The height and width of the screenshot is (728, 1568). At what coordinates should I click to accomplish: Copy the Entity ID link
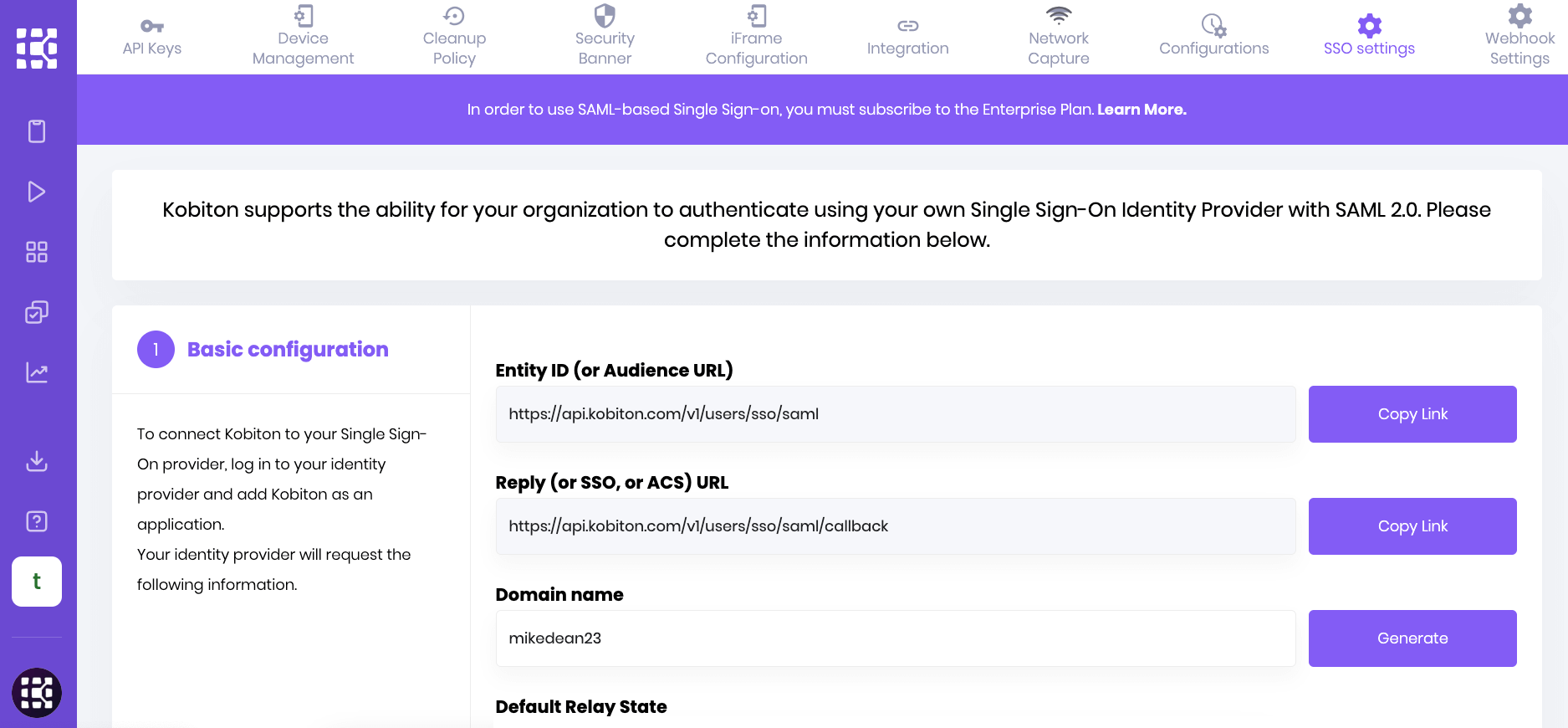coord(1412,414)
